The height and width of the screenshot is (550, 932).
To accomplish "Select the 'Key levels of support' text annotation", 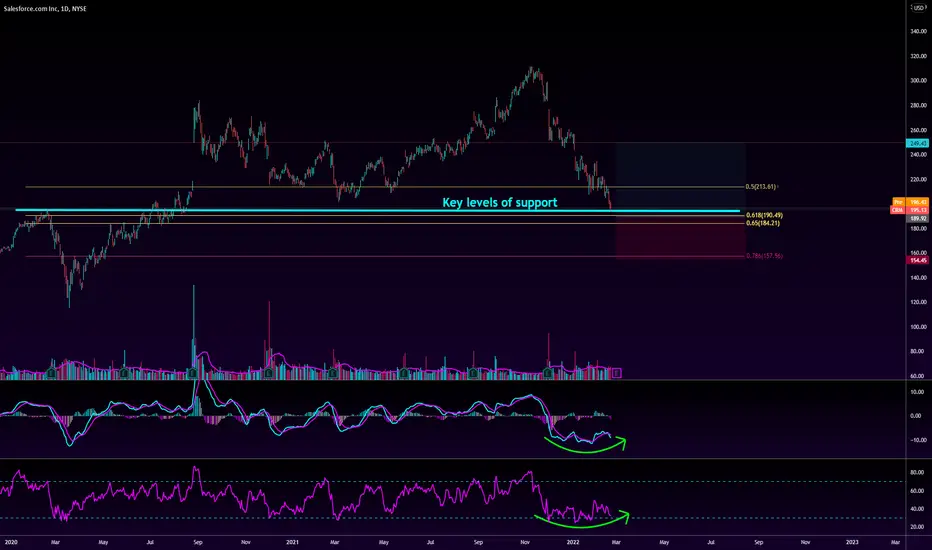I will point(500,202).
